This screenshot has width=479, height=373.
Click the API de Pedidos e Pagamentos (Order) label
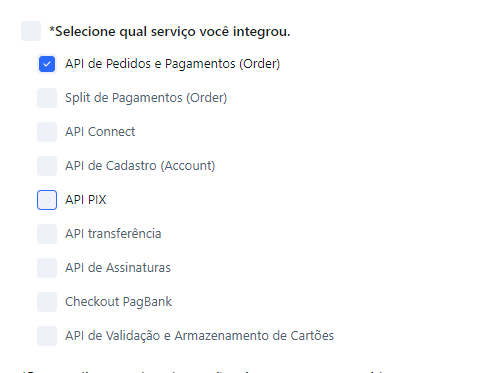coord(172,64)
